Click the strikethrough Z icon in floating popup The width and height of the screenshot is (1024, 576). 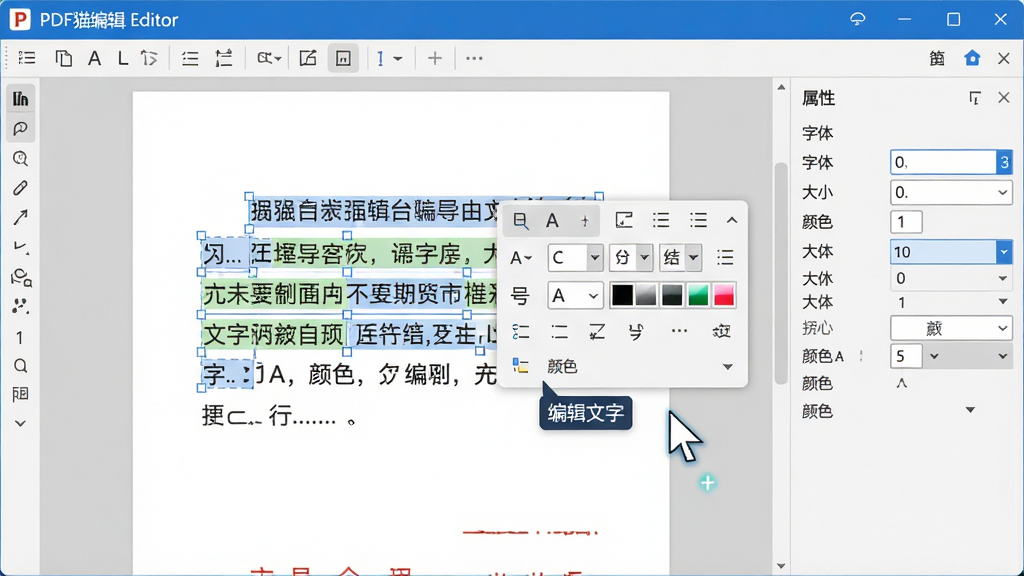[597, 332]
